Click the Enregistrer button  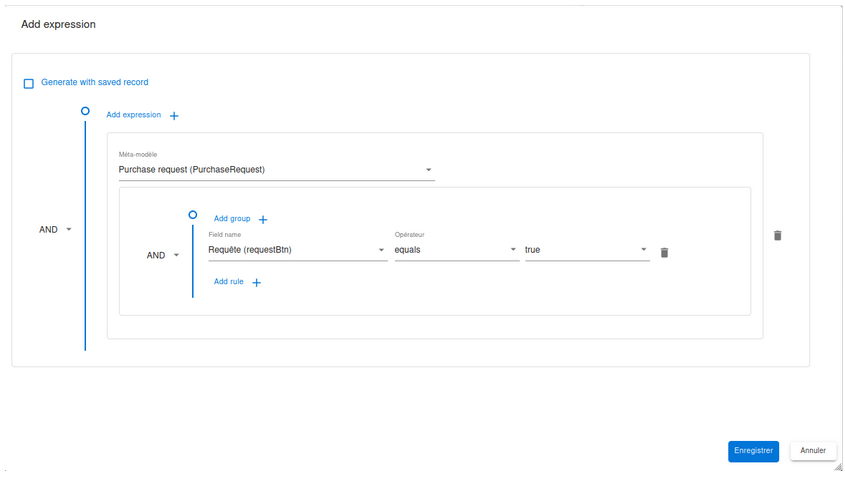(753, 451)
